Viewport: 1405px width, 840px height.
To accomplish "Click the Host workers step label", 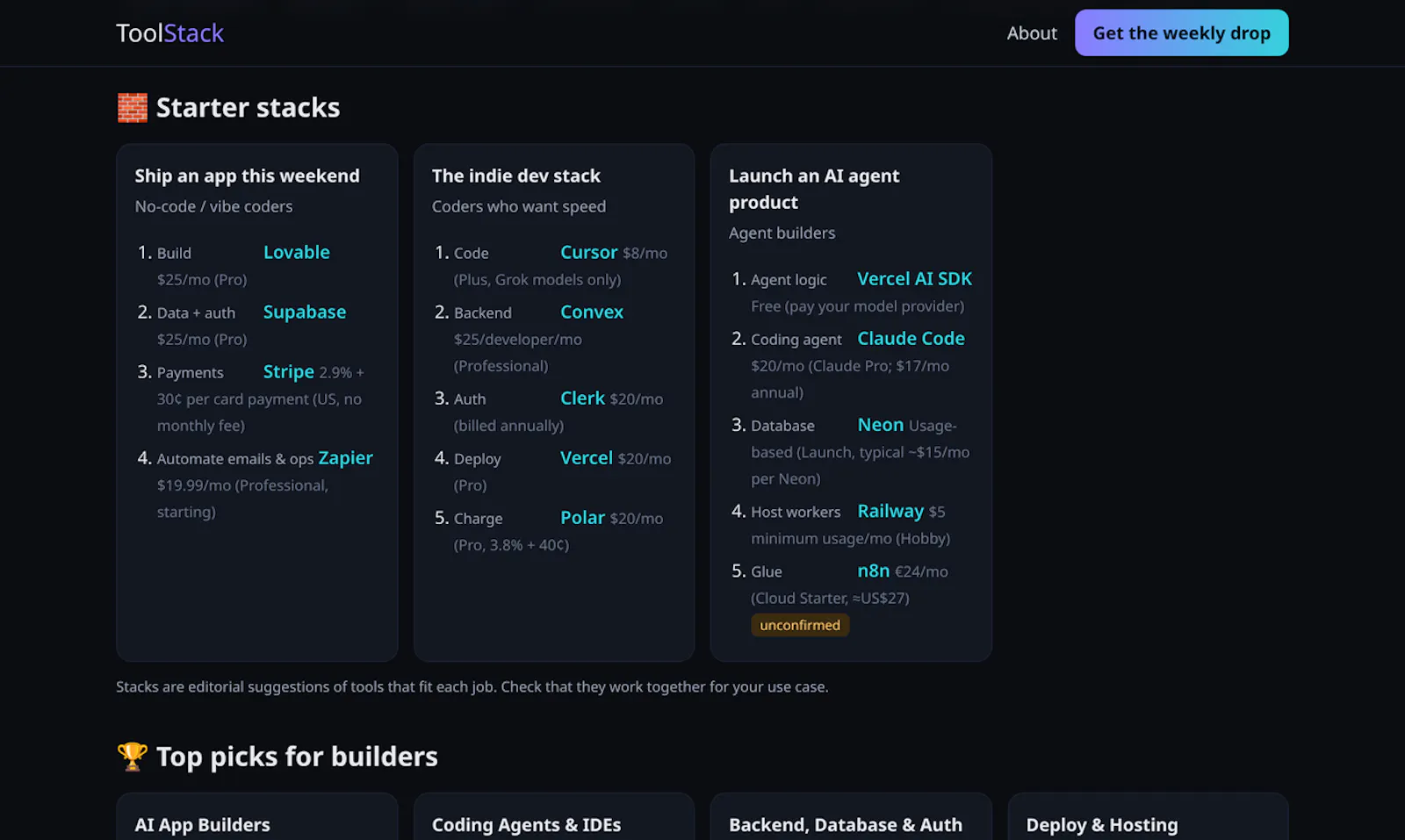I will 796,512.
